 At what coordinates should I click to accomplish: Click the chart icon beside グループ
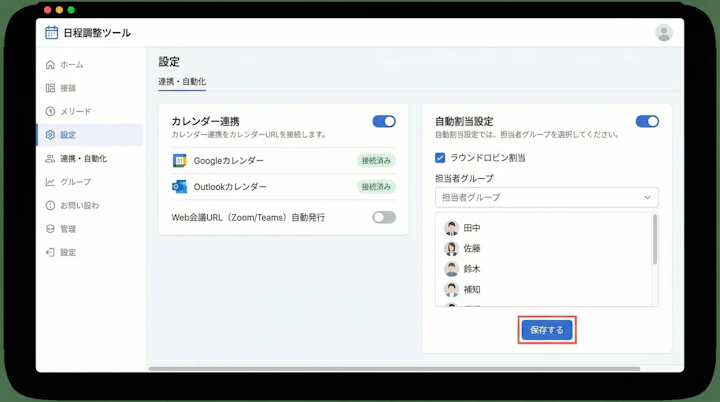click(50, 182)
